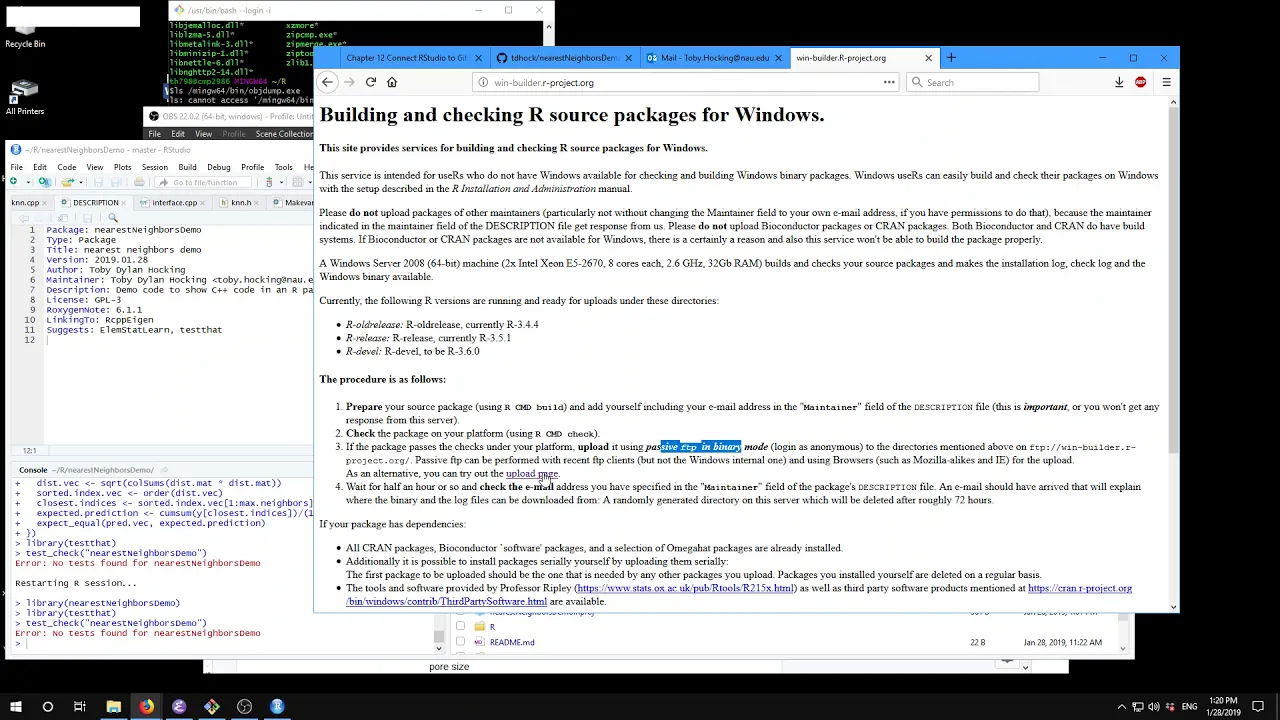
Task: Switch to Mail - Toby.Hocking browser tab
Action: [714, 58]
